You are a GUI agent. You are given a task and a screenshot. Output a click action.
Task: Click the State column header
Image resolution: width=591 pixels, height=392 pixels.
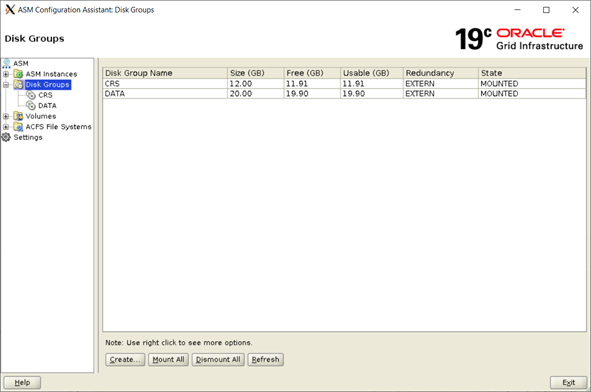532,73
